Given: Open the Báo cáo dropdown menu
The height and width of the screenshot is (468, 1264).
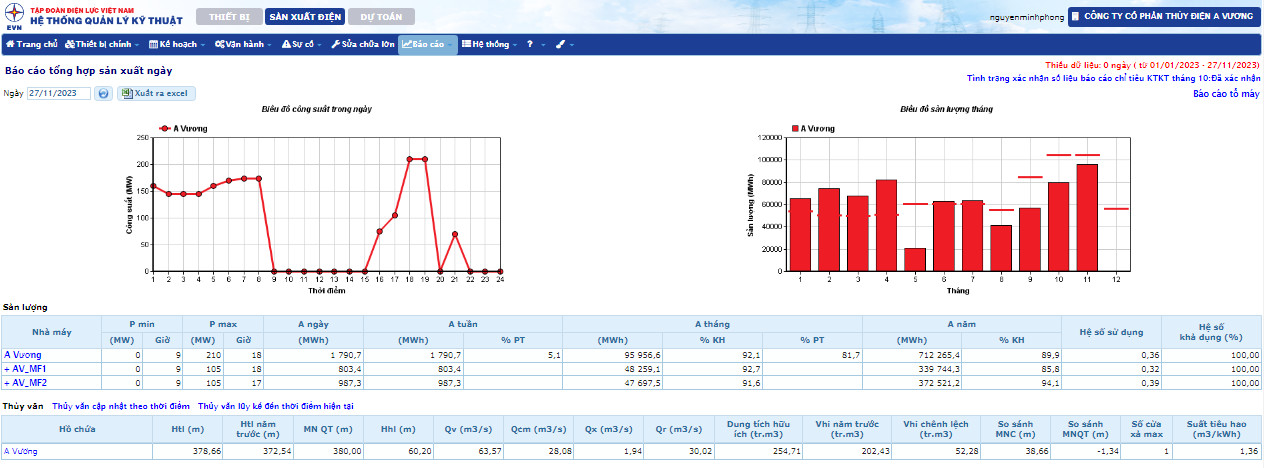Looking at the screenshot, I should tap(427, 44).
